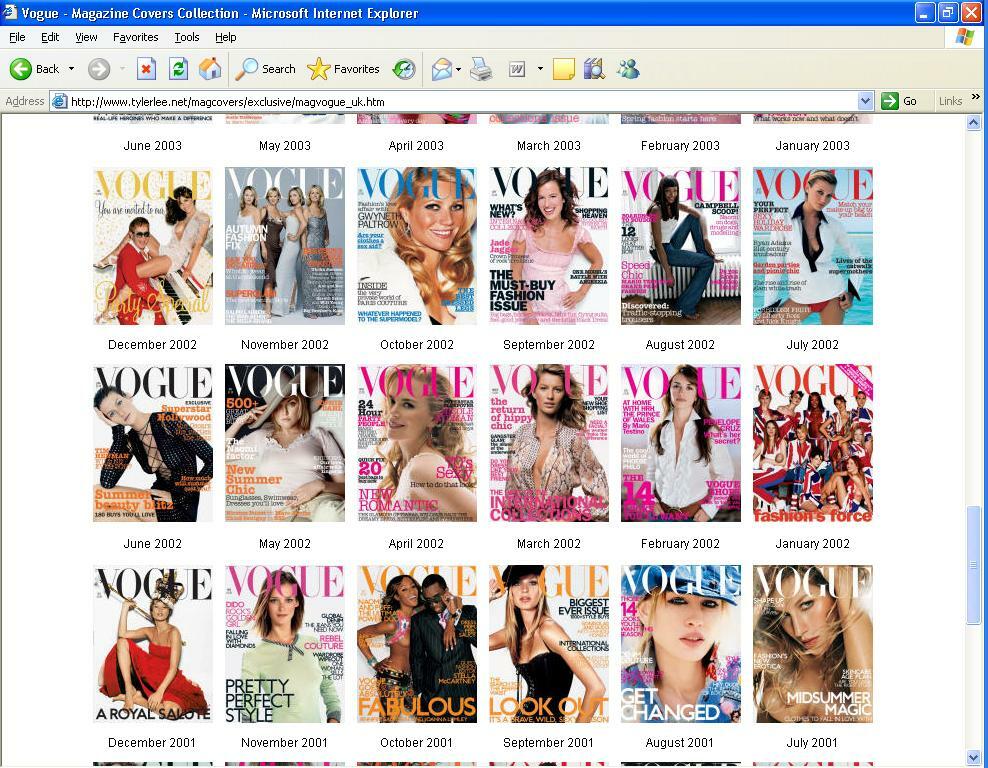This screenshot has height=768, width=988.
Task: Open the July 2002 Vogue cover
Action: 813,246
